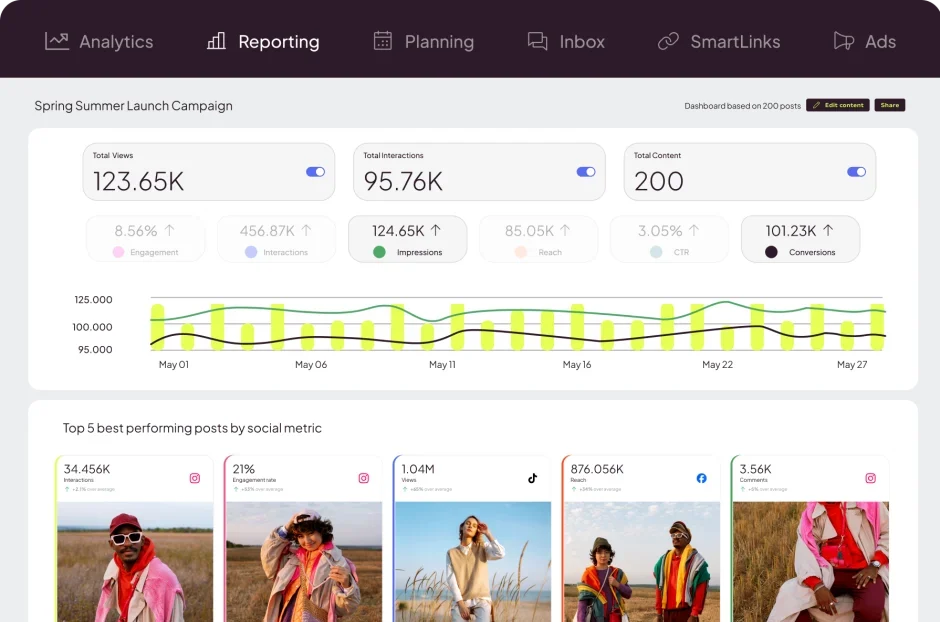Disable the Impressions metric chip
940x622 pixels.
click(x=408, y=239)
